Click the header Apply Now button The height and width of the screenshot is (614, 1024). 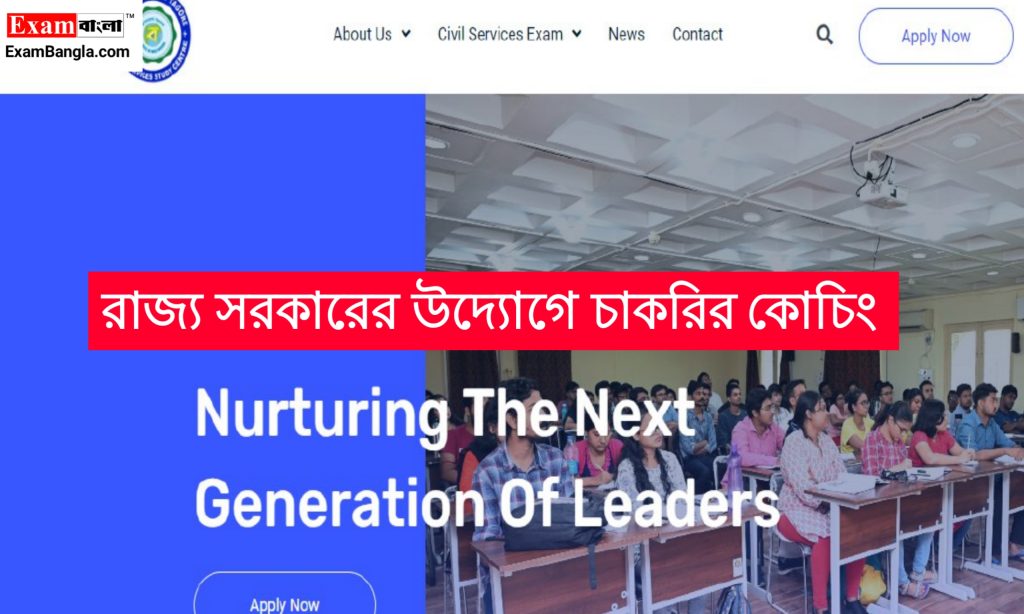(x=936, y=36)
